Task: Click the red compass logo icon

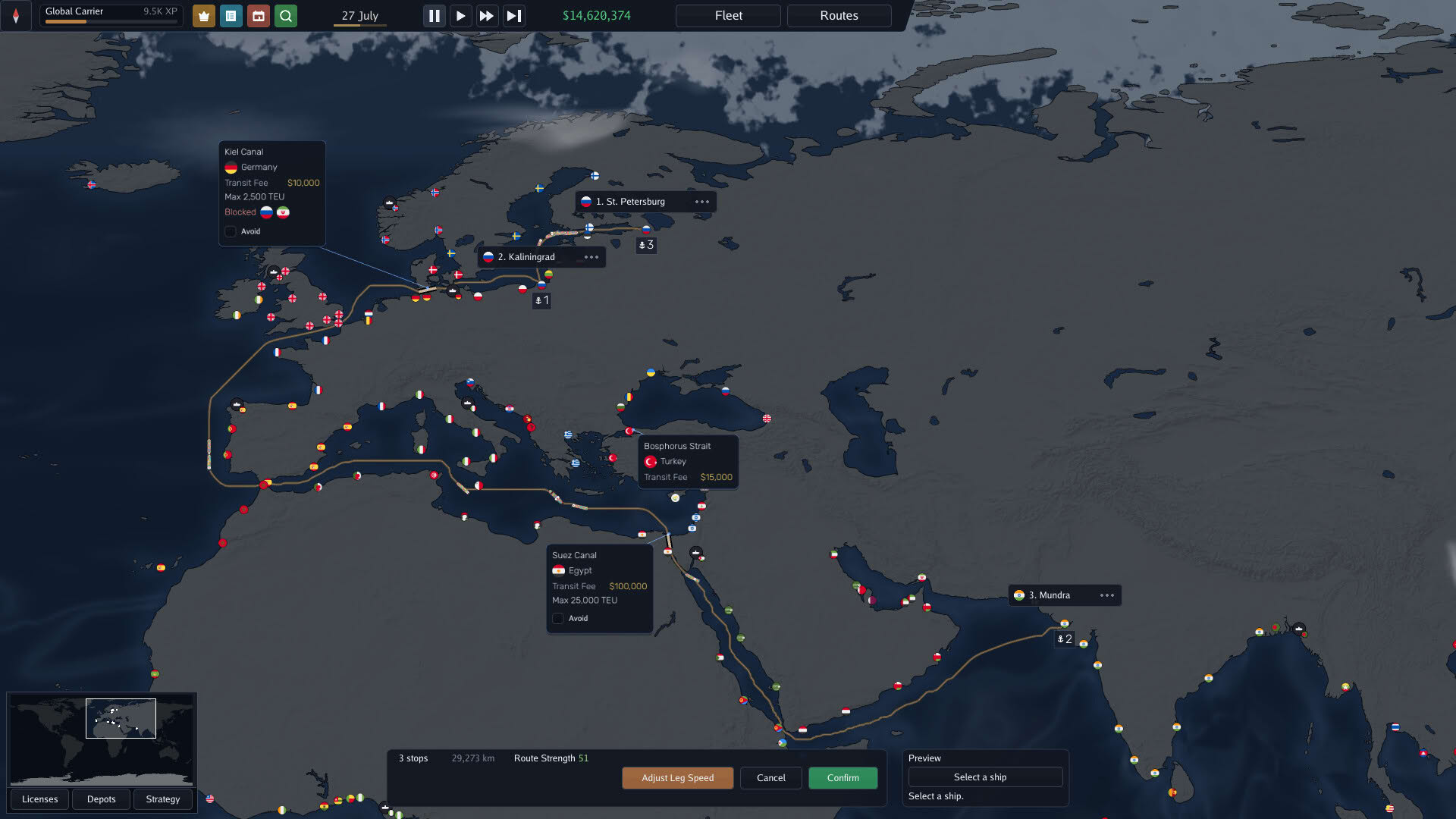Action: 15,16
